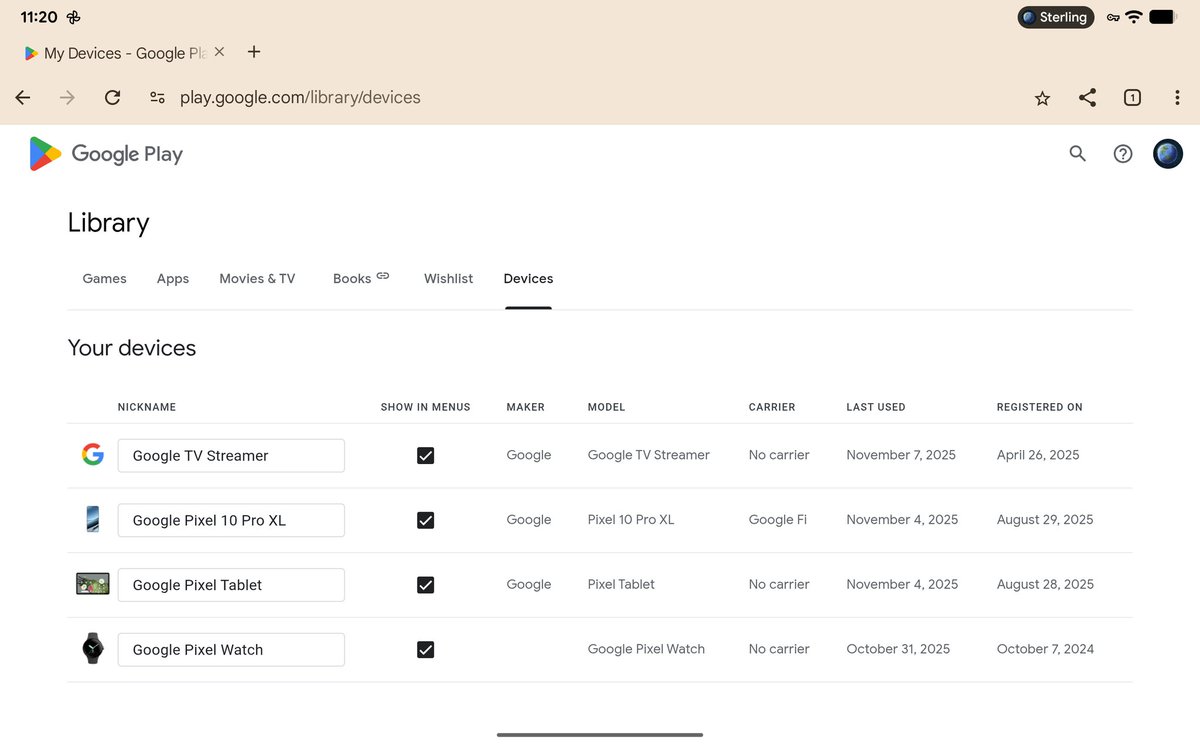Click the Last Used column header
The width and height of the screenshot is (1200, 750).
click(876, 407)
